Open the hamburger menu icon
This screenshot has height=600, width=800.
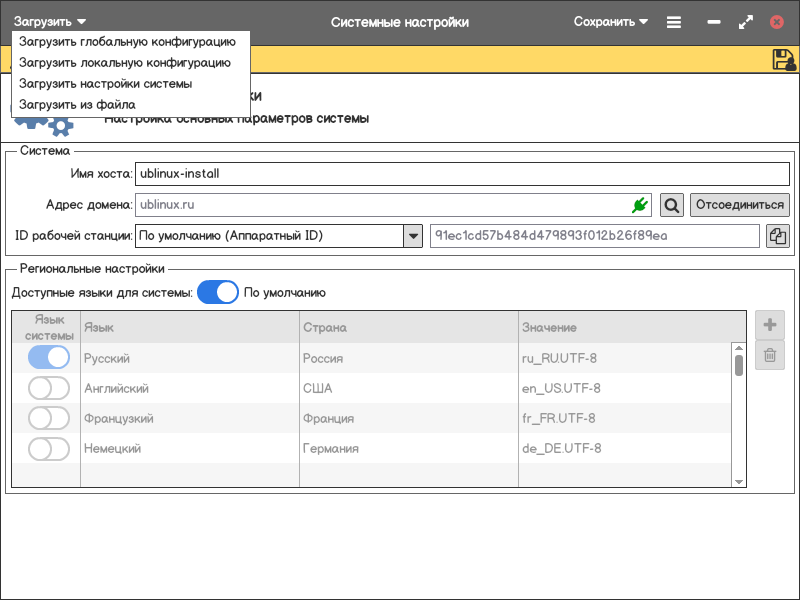tap(674, 22)
